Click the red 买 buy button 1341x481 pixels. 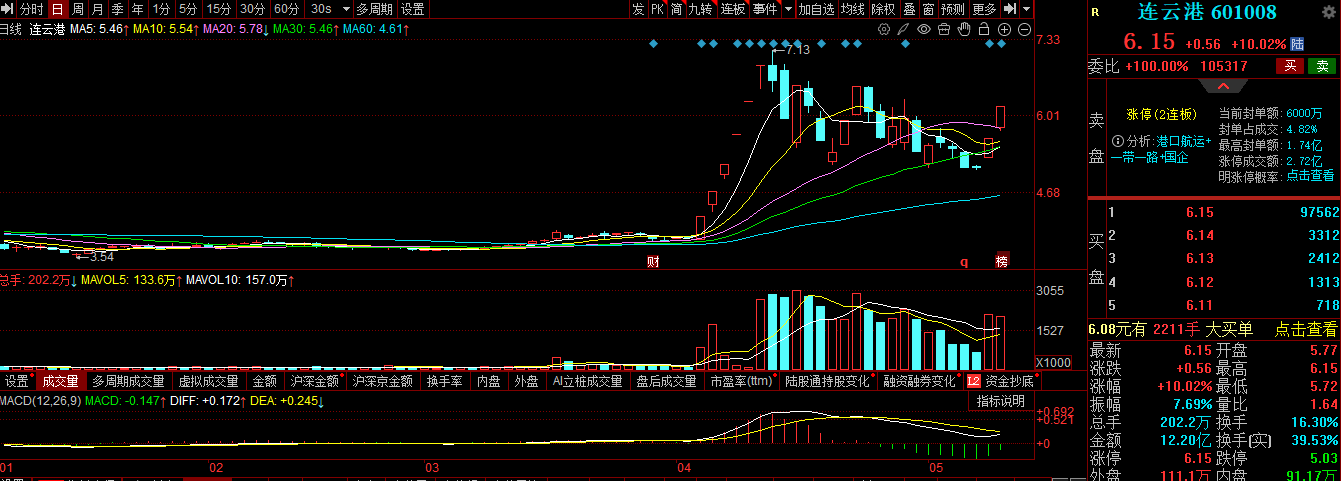[1291, 66]
